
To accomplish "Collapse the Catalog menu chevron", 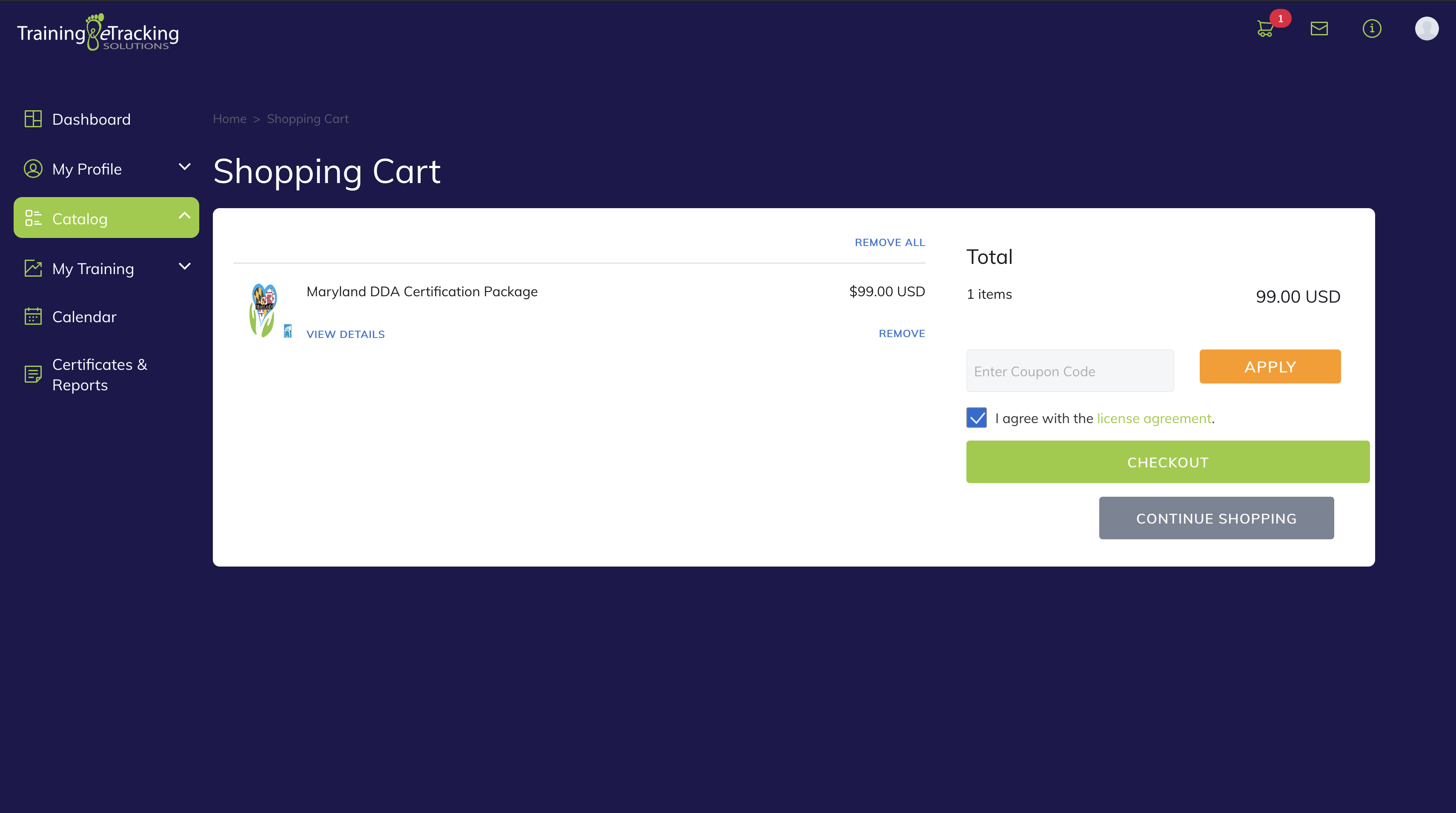I will [184, 216].
